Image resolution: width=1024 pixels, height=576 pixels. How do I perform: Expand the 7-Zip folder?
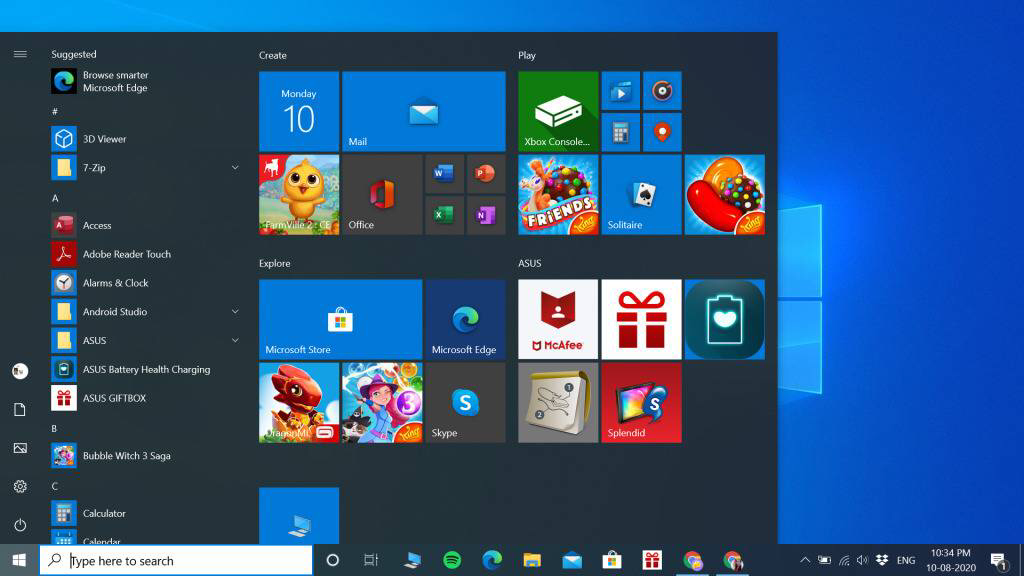point(235,168)
